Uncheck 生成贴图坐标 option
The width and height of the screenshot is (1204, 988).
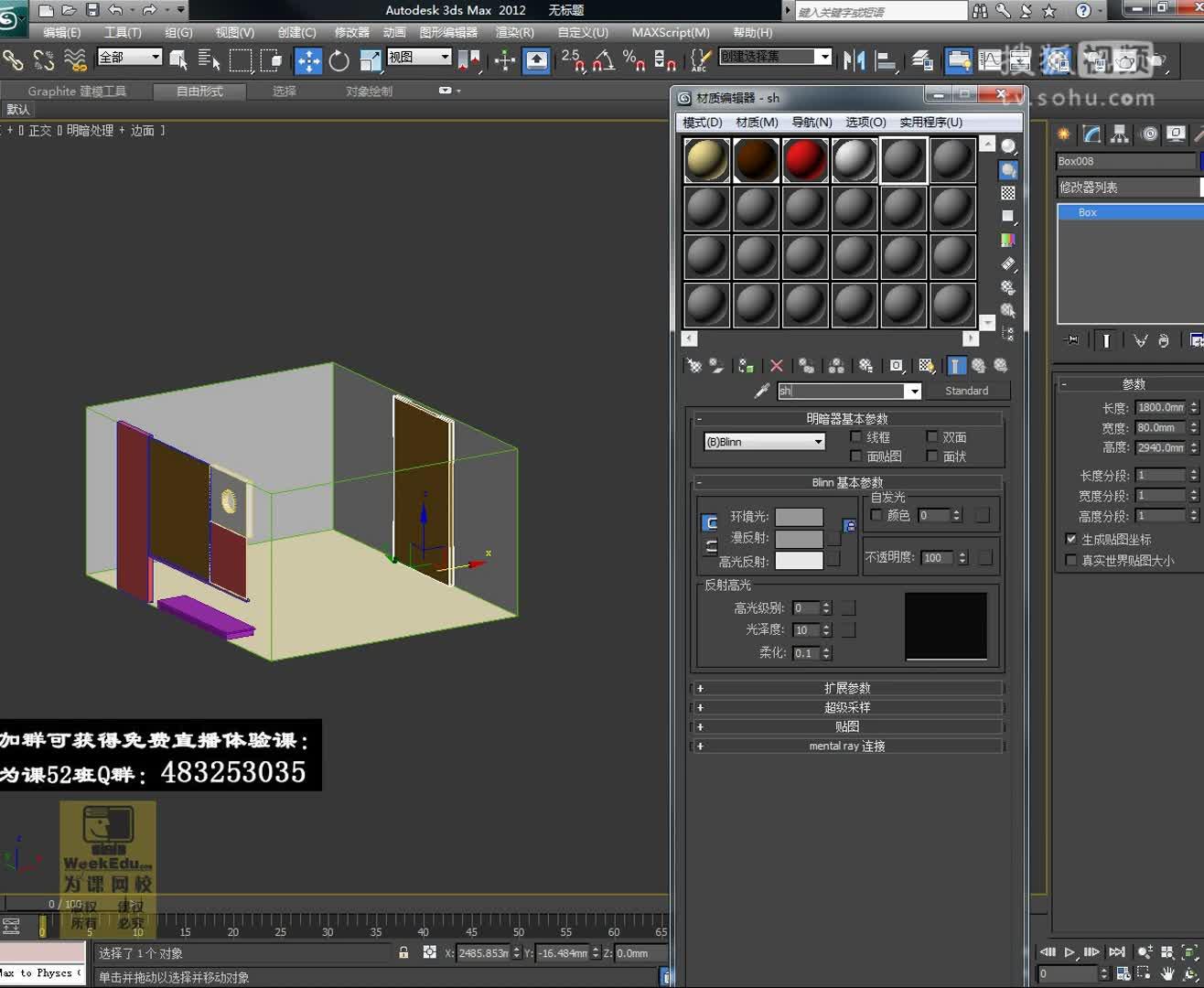1071,539
